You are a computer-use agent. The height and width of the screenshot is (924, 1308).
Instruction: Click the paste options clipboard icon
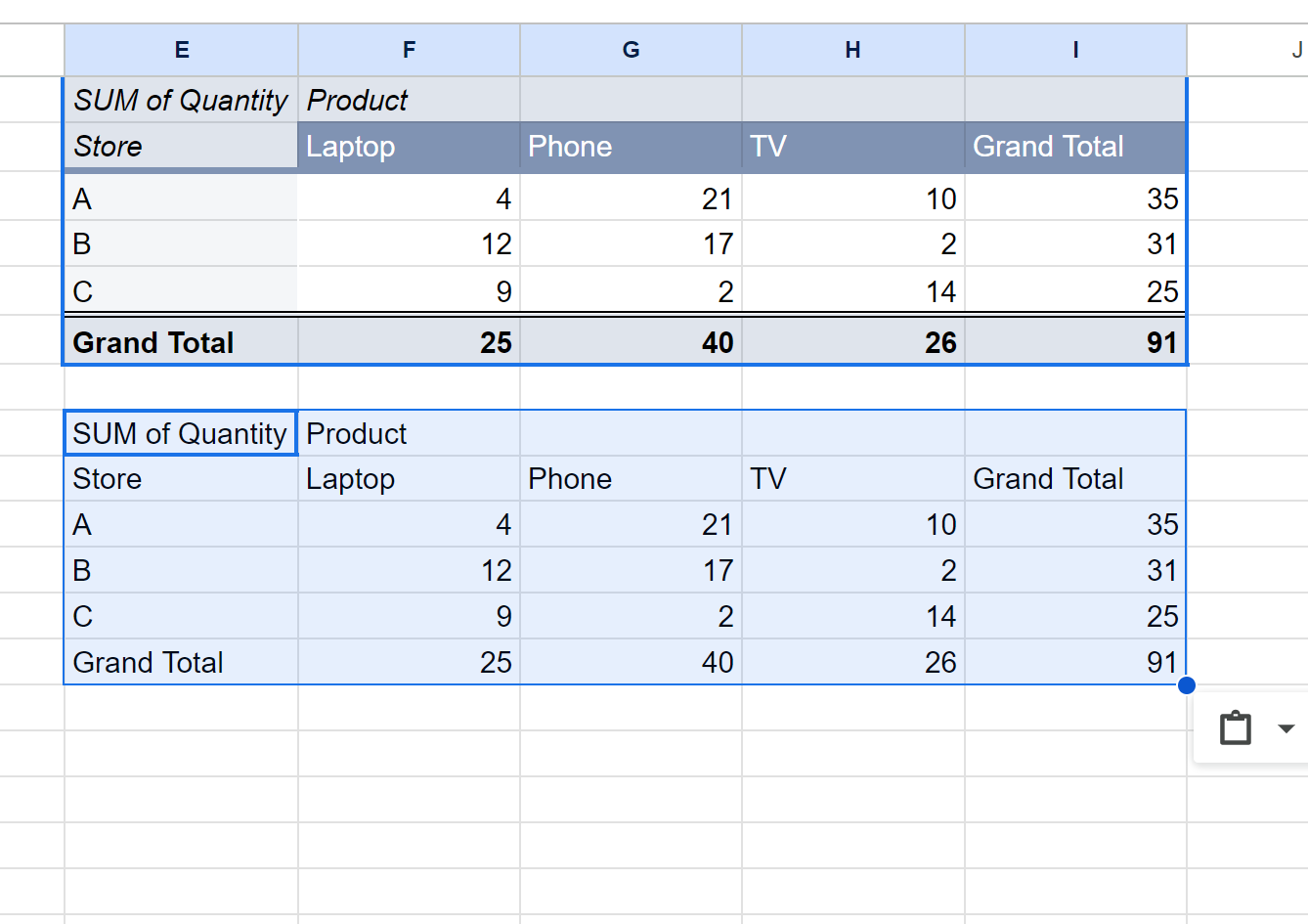click(1235, 728)
